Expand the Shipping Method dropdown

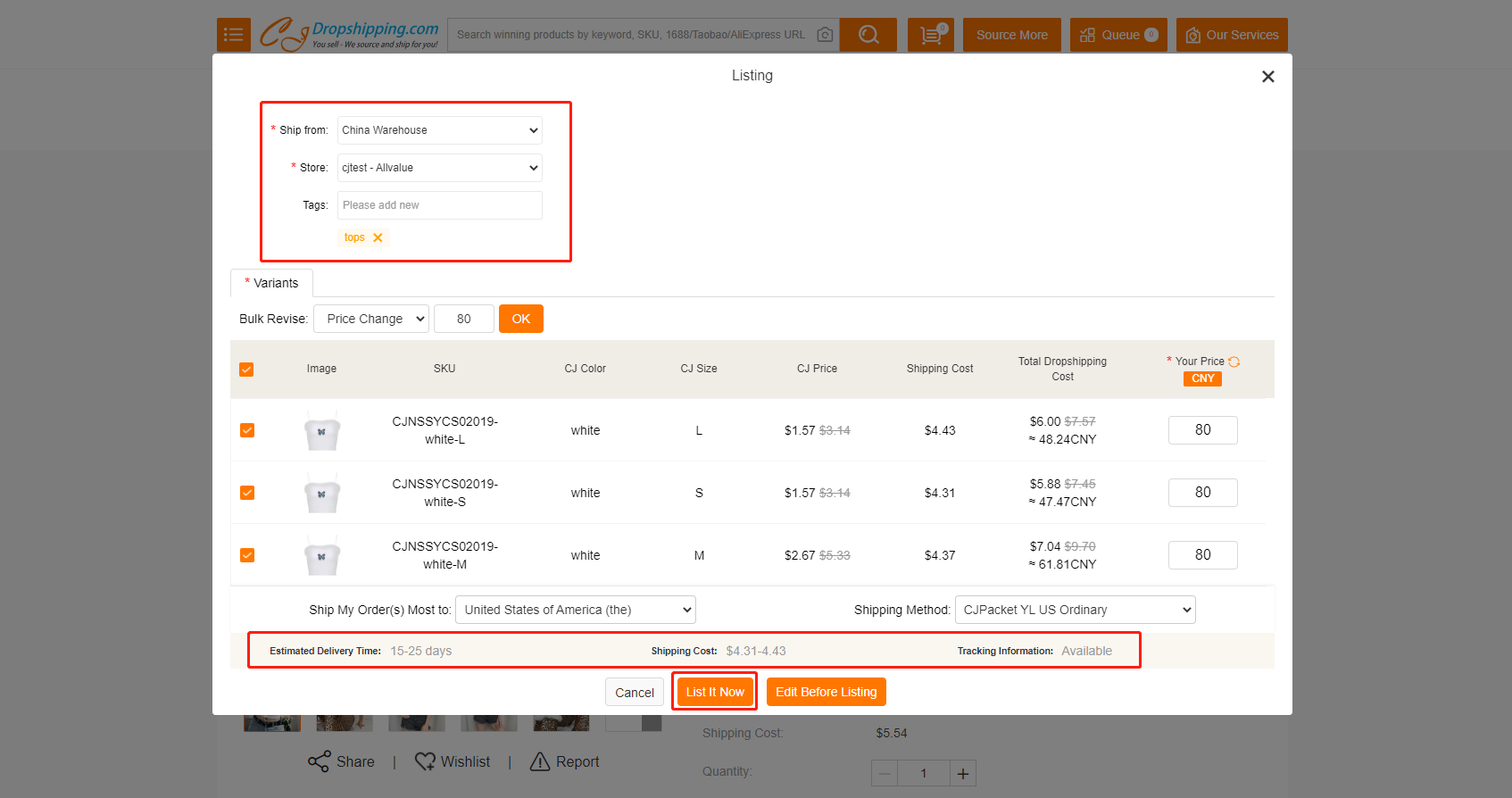click(1075, 610)
